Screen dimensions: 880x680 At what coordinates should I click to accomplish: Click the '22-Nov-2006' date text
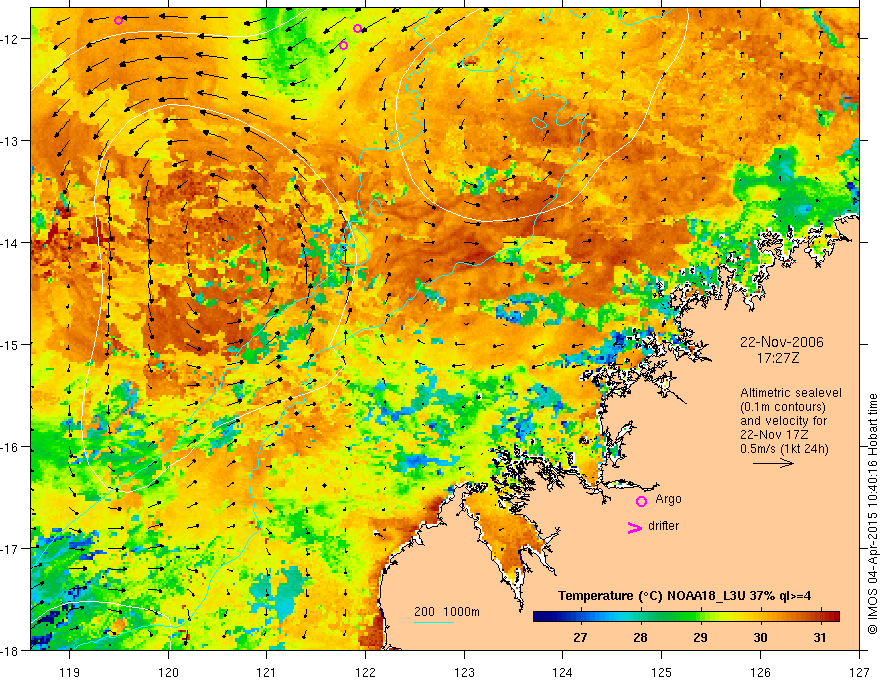781,342
